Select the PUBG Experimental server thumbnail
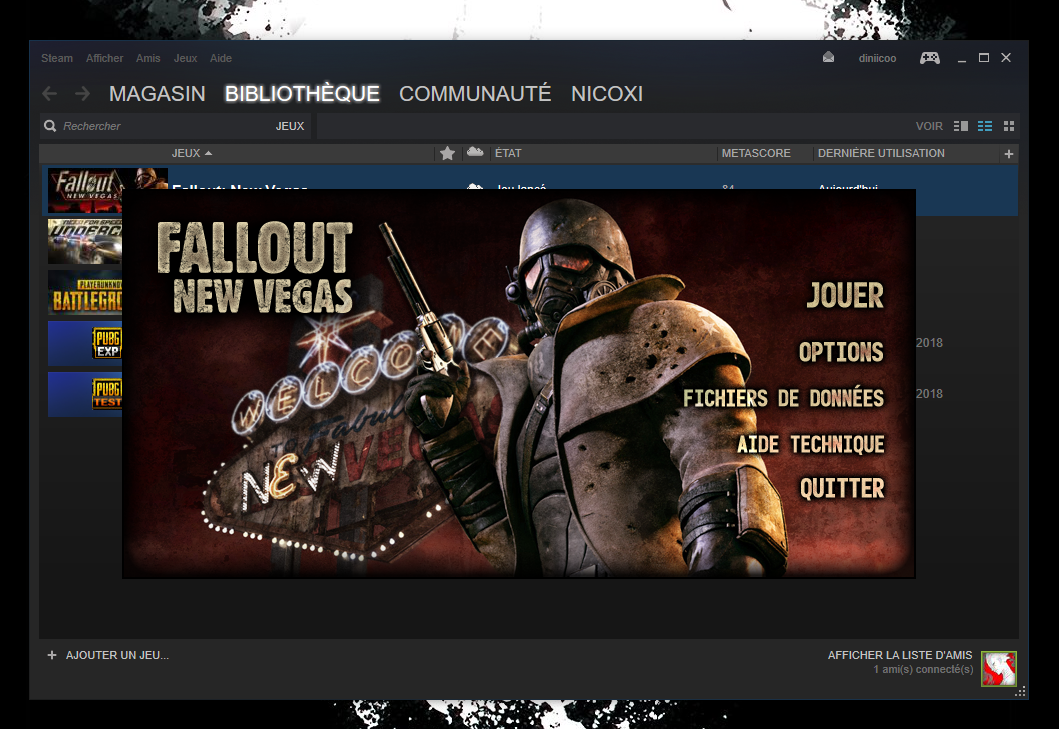Screen dimensions: 1059x729 click(x=84, y=343)
